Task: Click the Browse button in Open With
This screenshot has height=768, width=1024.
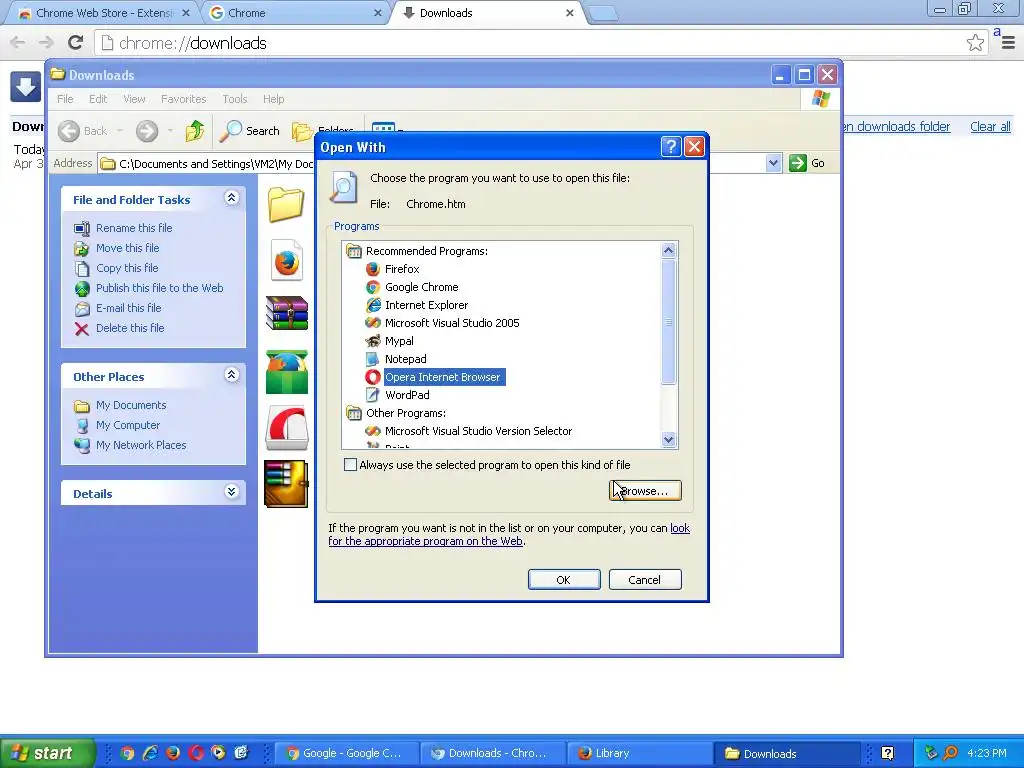Action: point(645,491)
